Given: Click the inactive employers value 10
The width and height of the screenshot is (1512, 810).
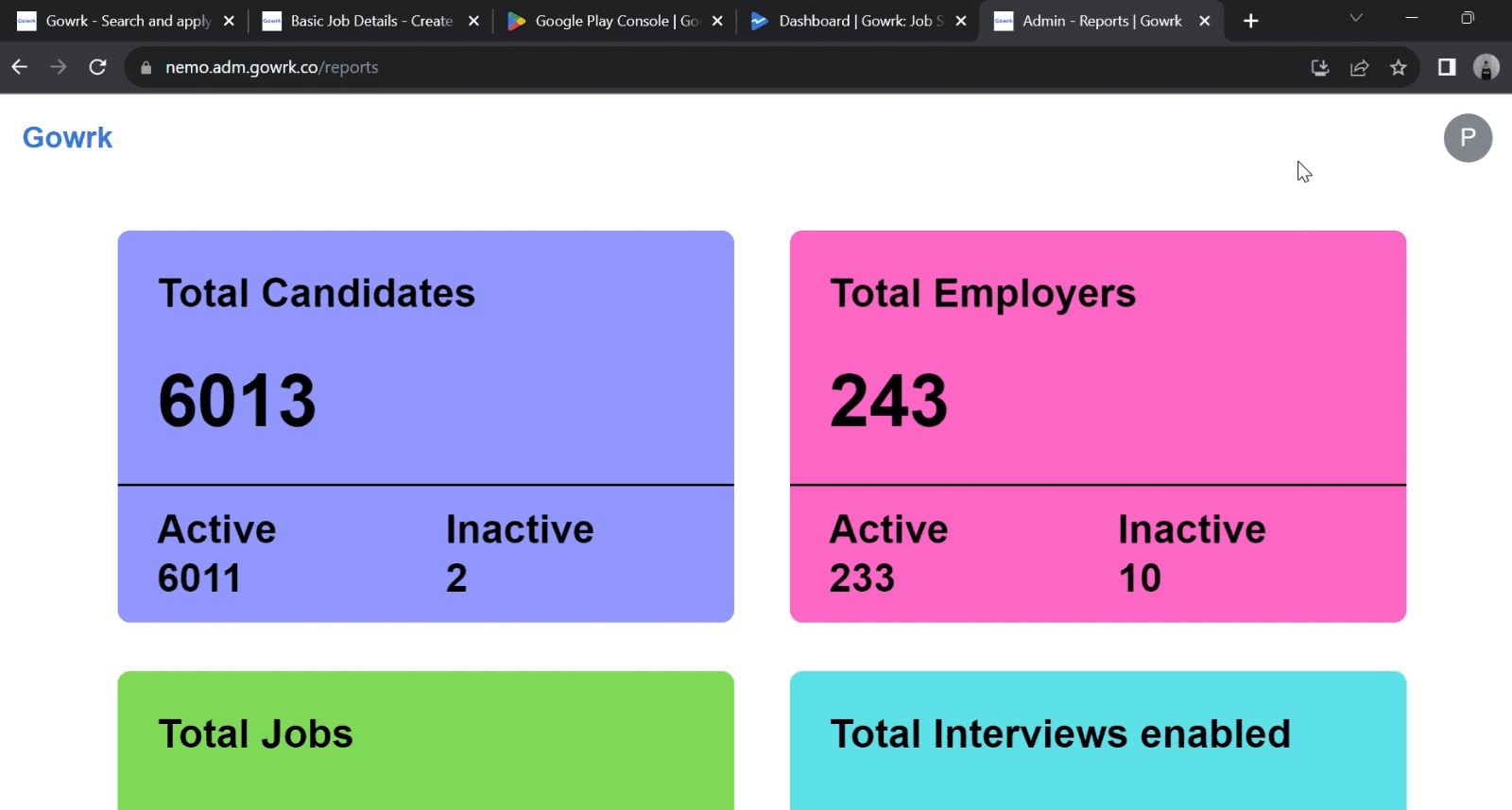Looking at the screenshot, I should [1140, 578].
